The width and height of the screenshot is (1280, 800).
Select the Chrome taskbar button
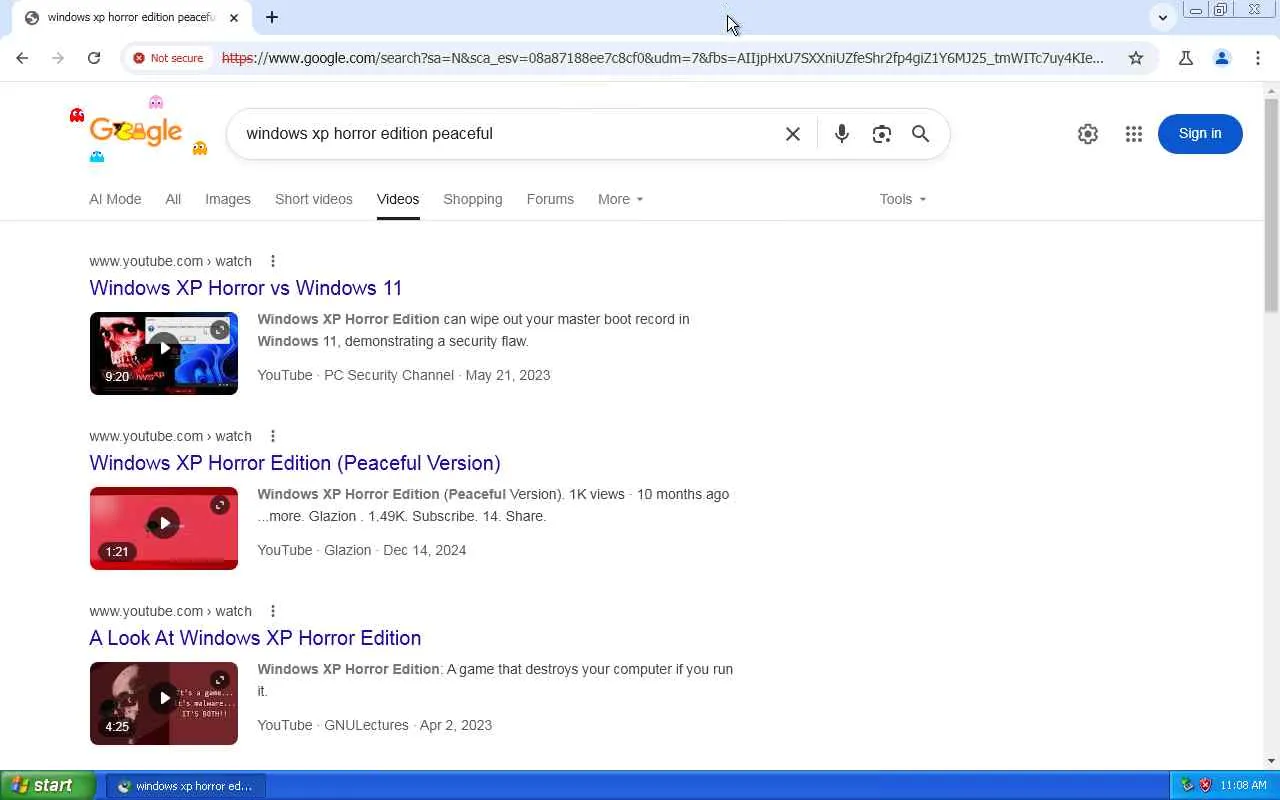(186, 786)
